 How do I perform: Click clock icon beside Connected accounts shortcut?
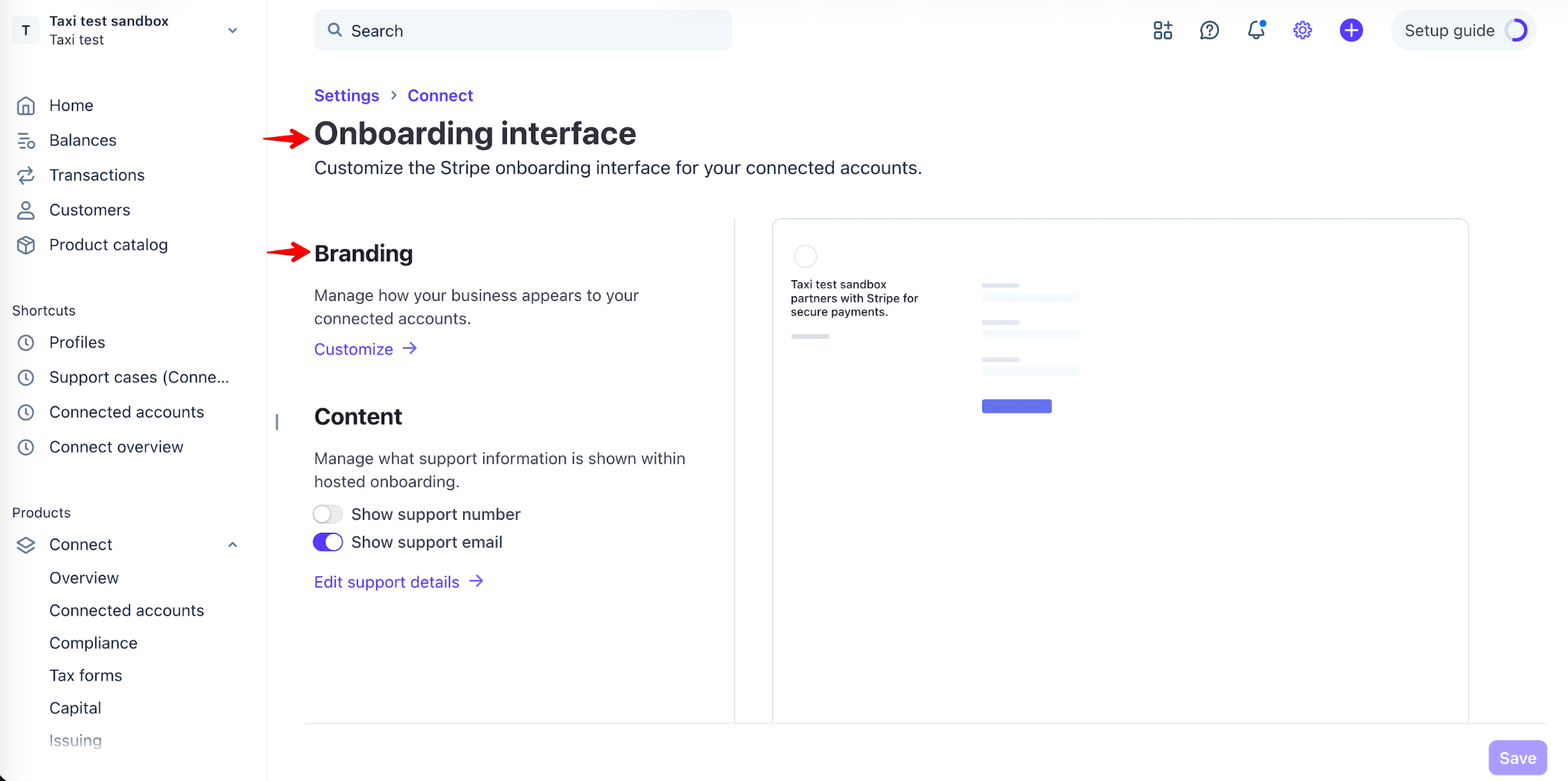pyautogui.click(x=26, y=413)
